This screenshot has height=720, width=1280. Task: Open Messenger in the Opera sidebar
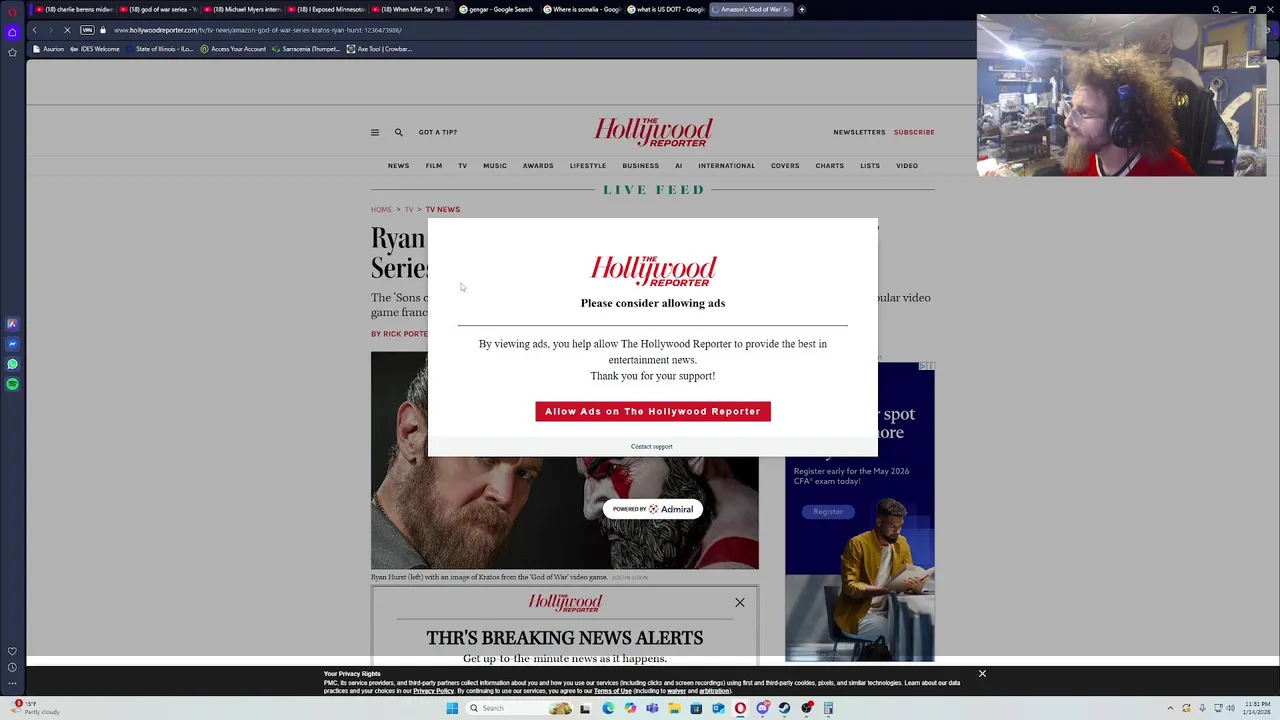[12, 344]
